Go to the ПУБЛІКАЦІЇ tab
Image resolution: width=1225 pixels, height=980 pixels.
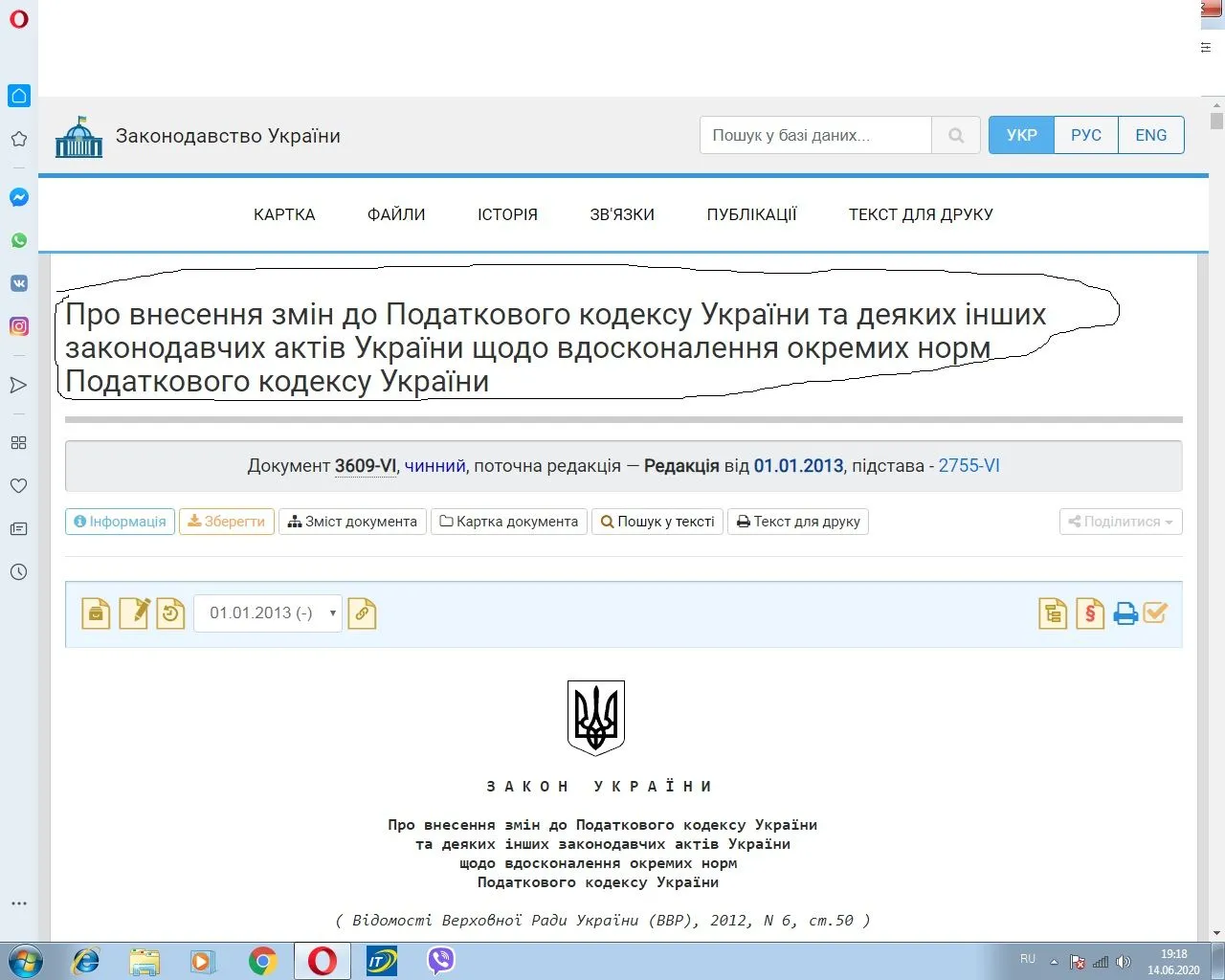751,214
